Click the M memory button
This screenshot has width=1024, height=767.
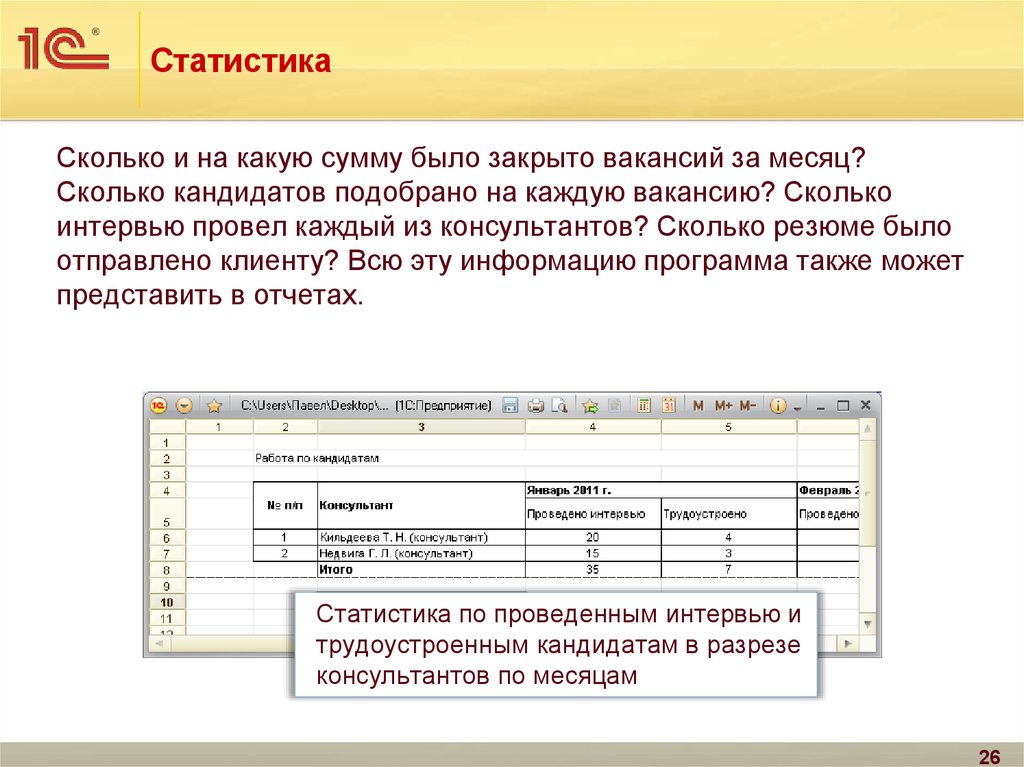coord(698,406)
